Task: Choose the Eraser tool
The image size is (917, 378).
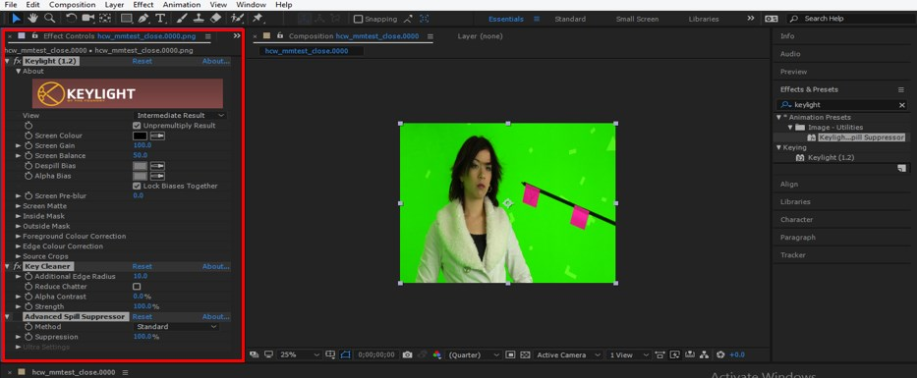Action: [x=215, y=19]
